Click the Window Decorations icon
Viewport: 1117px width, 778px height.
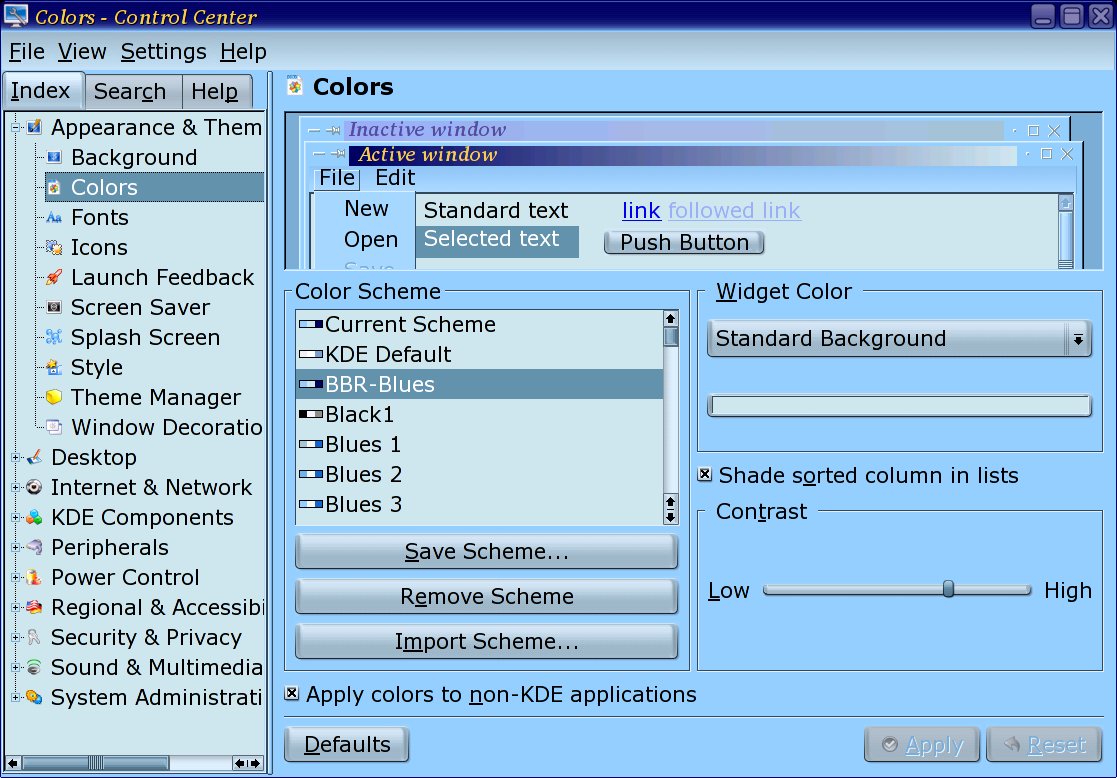point(54,427)
